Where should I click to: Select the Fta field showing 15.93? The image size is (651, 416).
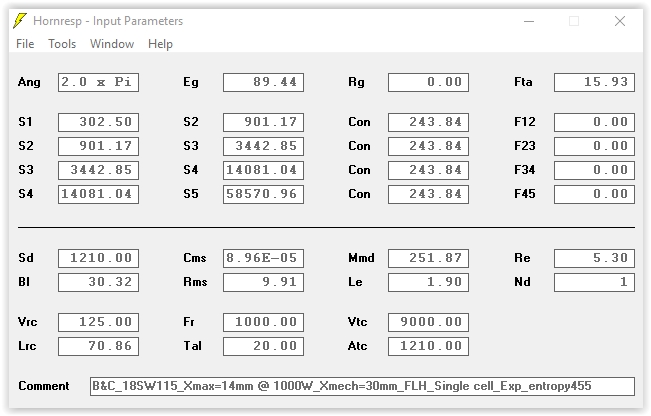[594, 82]
